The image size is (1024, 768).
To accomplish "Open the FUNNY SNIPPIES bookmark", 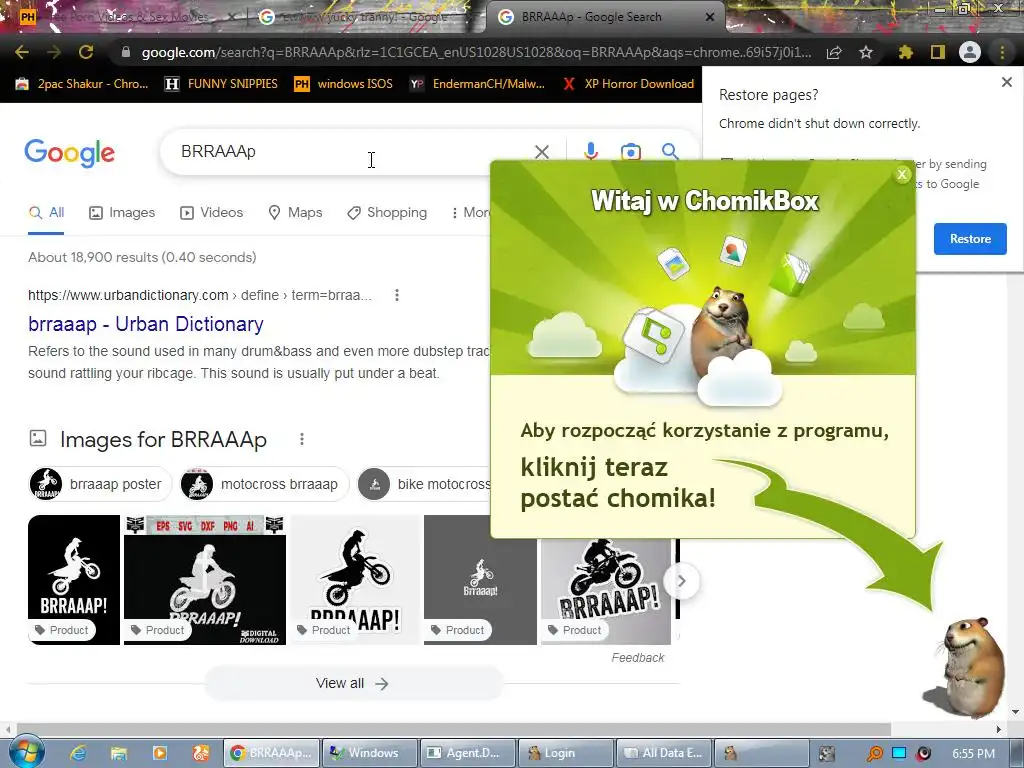I will pos(221,84).
